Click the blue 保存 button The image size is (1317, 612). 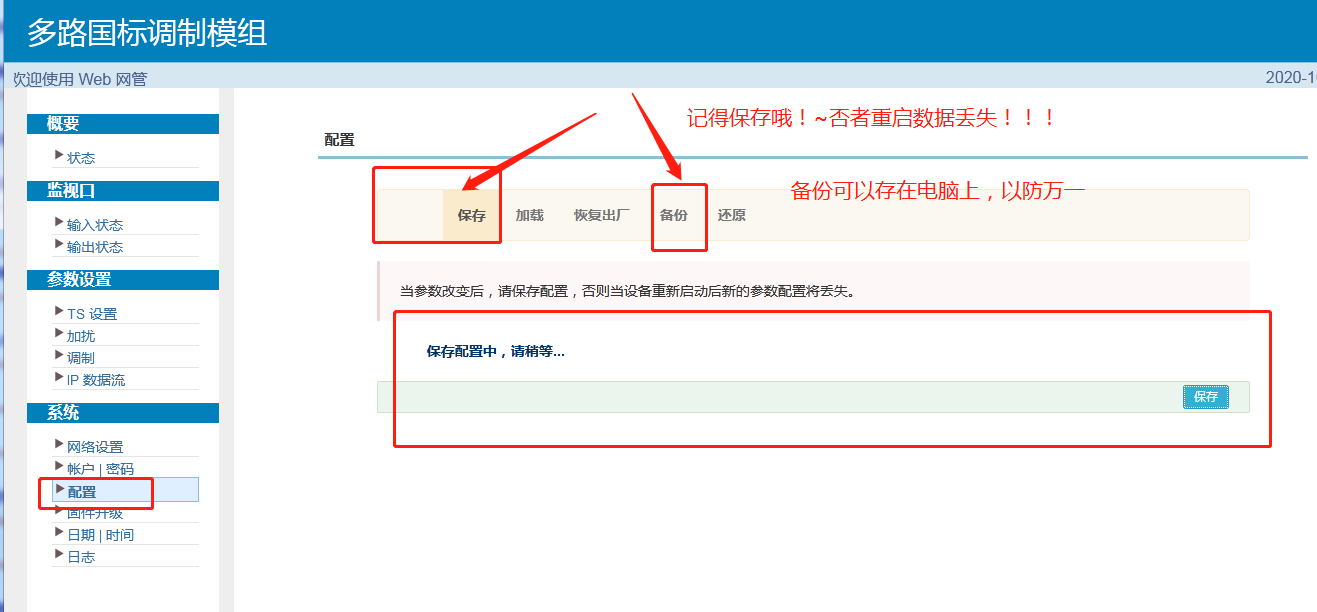coord(1206,397)
